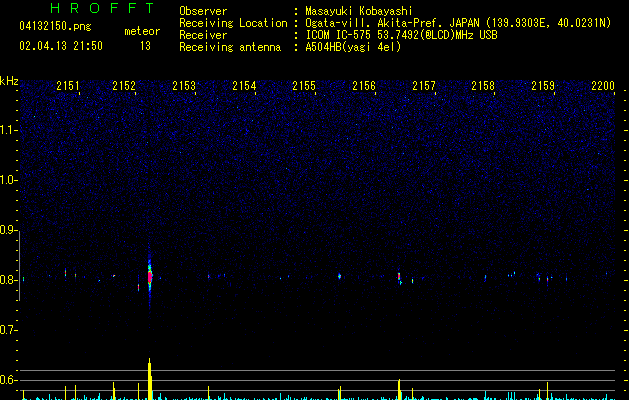
Task: Click the "Observer" field label
Action: [x=203, y=11]
